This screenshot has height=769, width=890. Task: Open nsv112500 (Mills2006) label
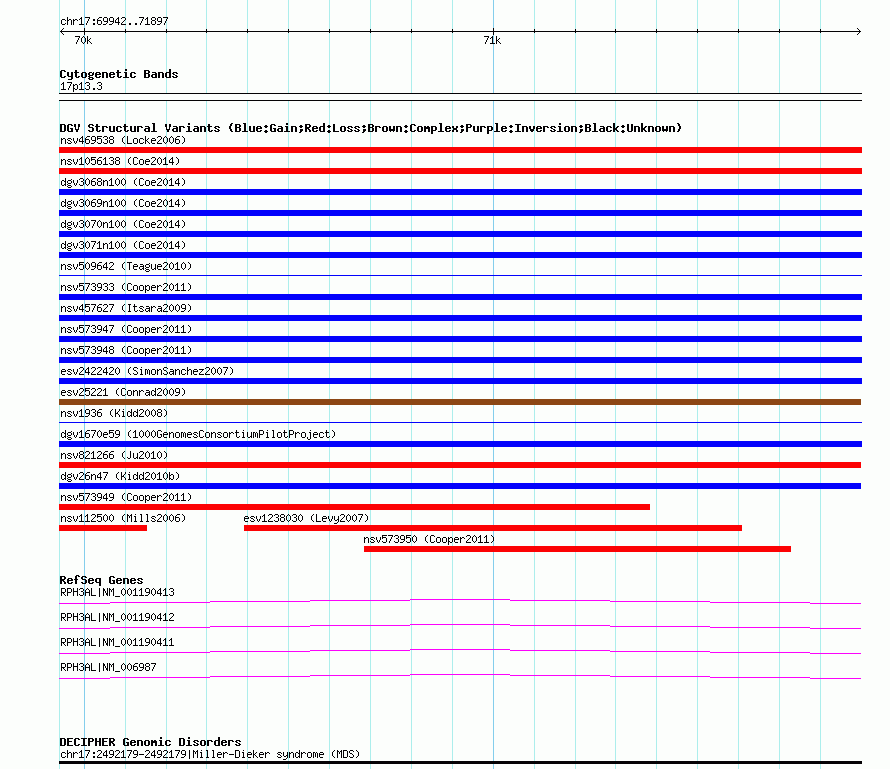coord(123,518)
